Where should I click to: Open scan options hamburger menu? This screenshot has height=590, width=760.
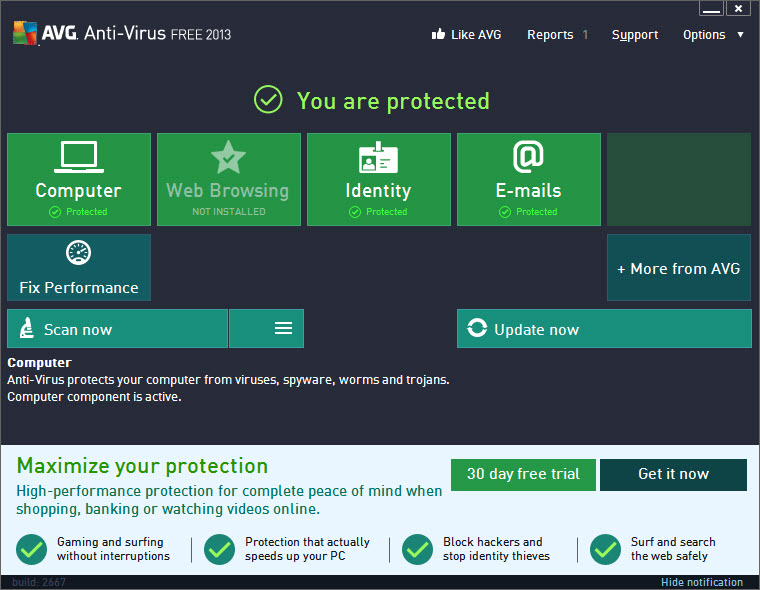click(283, 329)
